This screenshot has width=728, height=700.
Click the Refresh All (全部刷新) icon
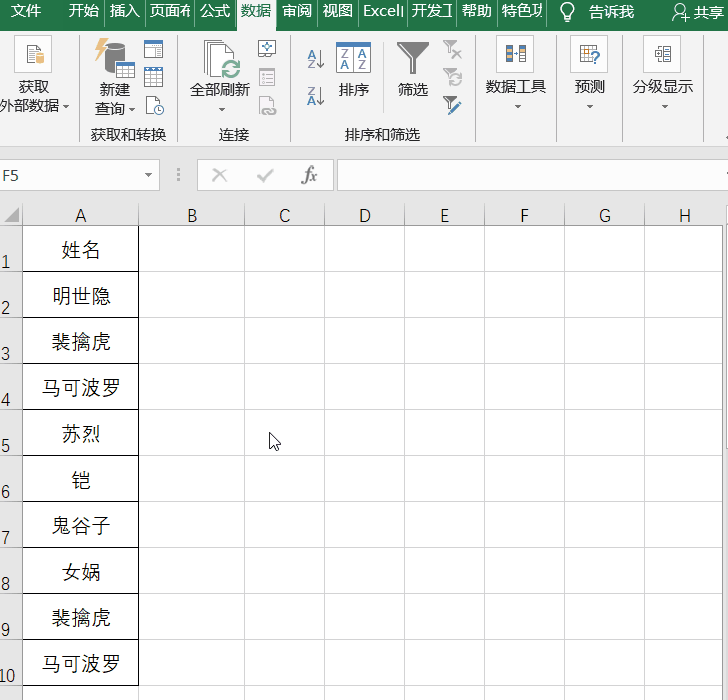pyautogui.click(x=221, y=58)
